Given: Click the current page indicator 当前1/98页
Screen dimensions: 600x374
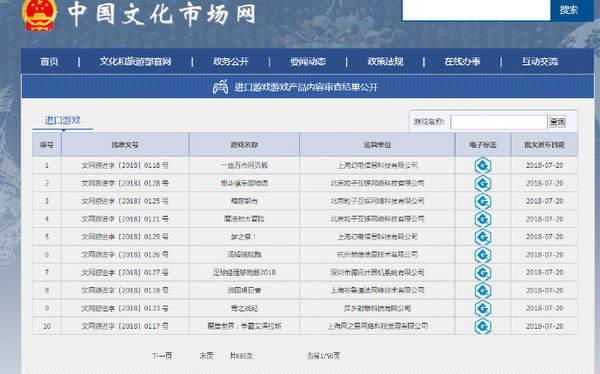Looking at the screenshot, I should 323,356.
